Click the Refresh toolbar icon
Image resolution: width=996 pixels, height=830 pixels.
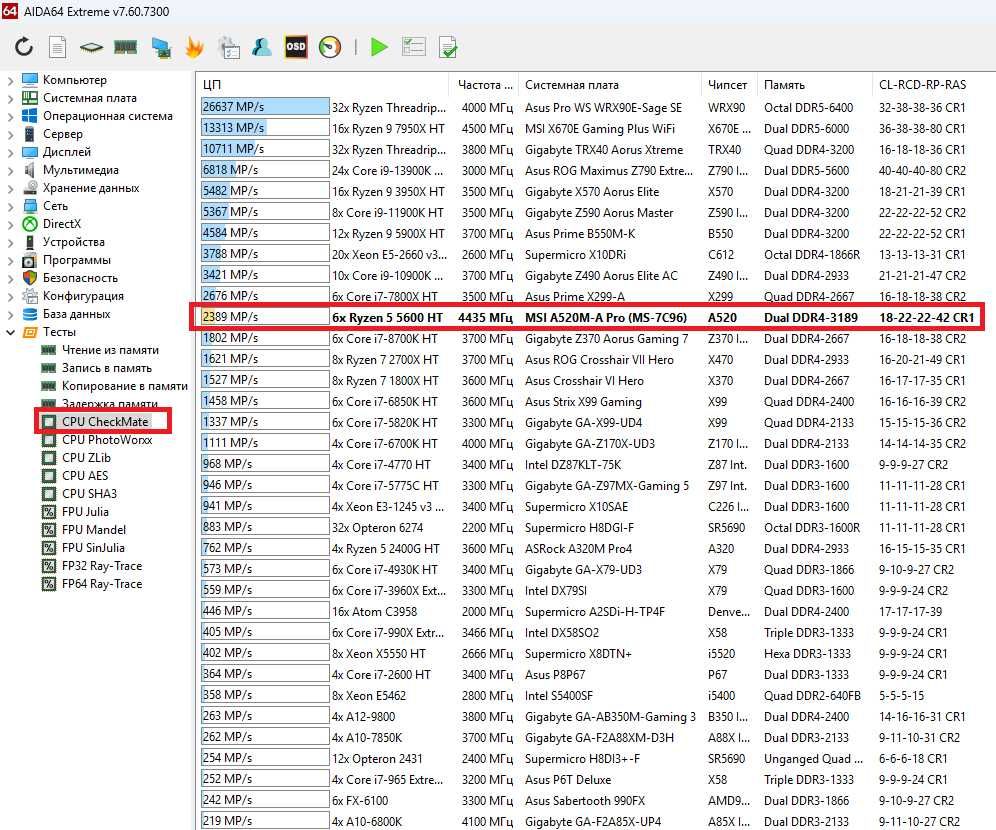(x=24, y=47)
